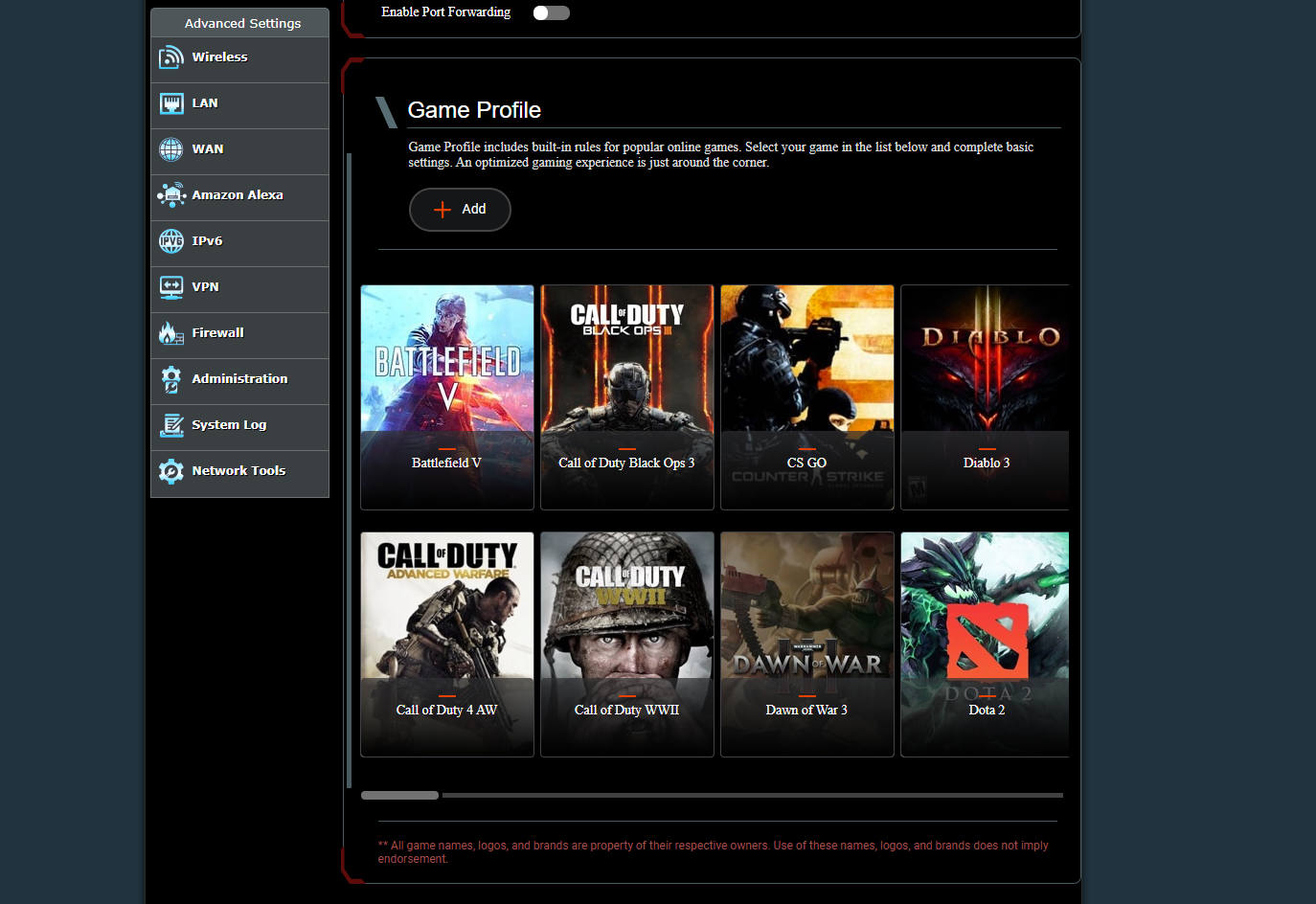This screenshot has width=1316, height=904.
Task: Click the IPv6 globe icon
Action: (171, 241)
